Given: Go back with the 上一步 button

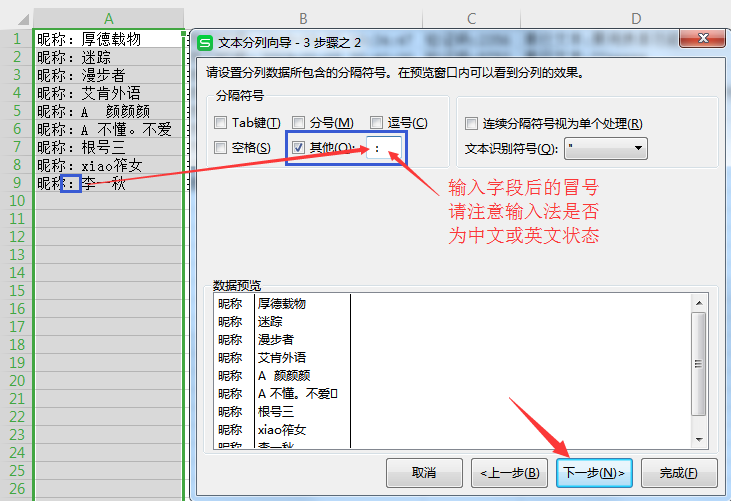Looking at the screenshot, I should coord(509,472).
